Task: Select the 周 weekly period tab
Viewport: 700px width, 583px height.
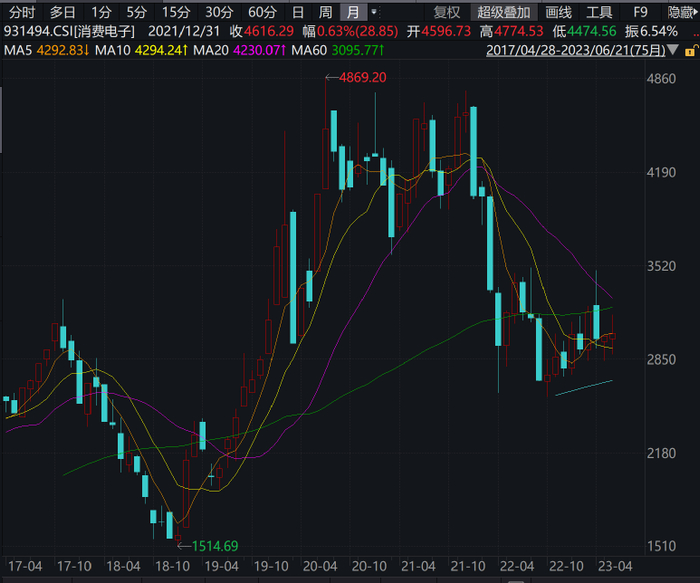Action: pos(325,12)
